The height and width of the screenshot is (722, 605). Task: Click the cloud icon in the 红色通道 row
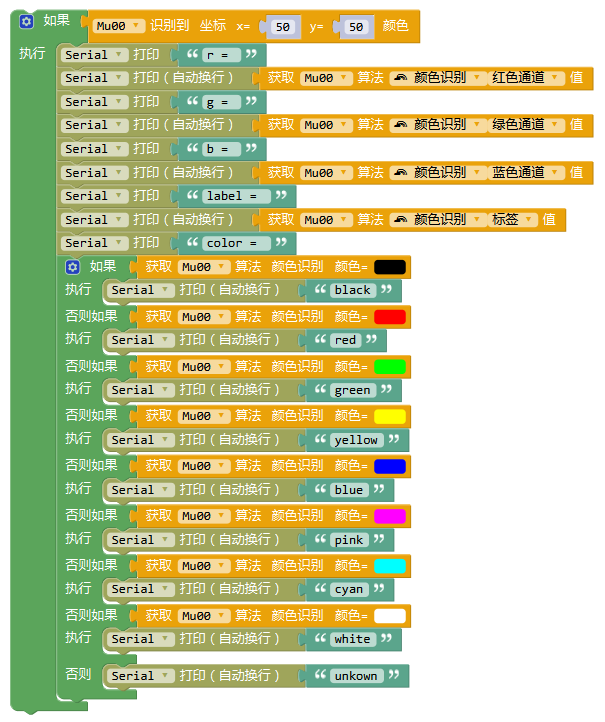tap(401, 78)
